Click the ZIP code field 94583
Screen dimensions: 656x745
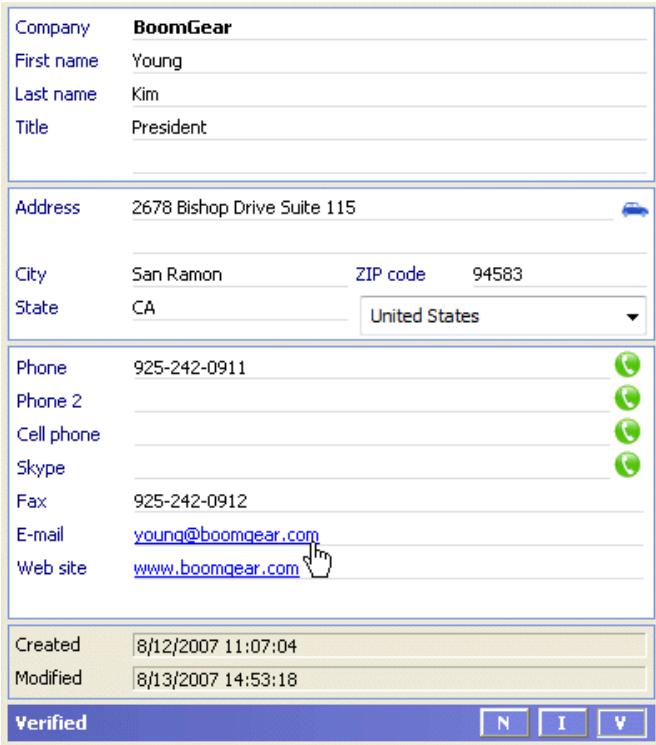(x=559, y=275)
